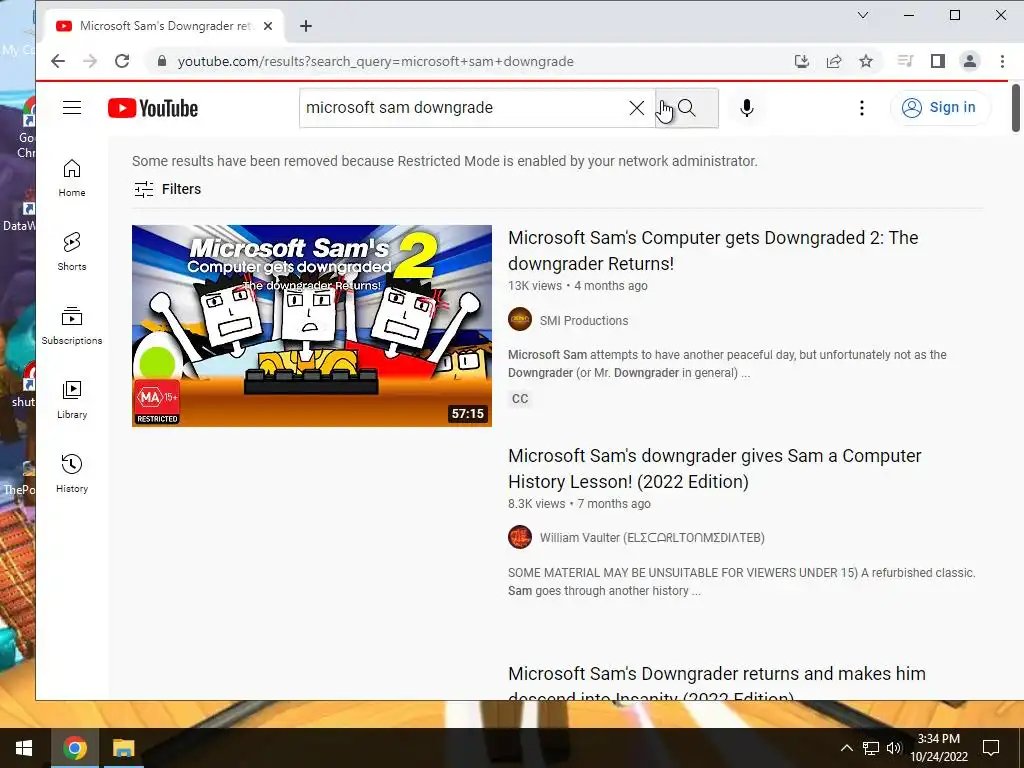Screen dimensions: 1024x768
Task: Go to Home in sidebar
Action: [x=72, y=178]
